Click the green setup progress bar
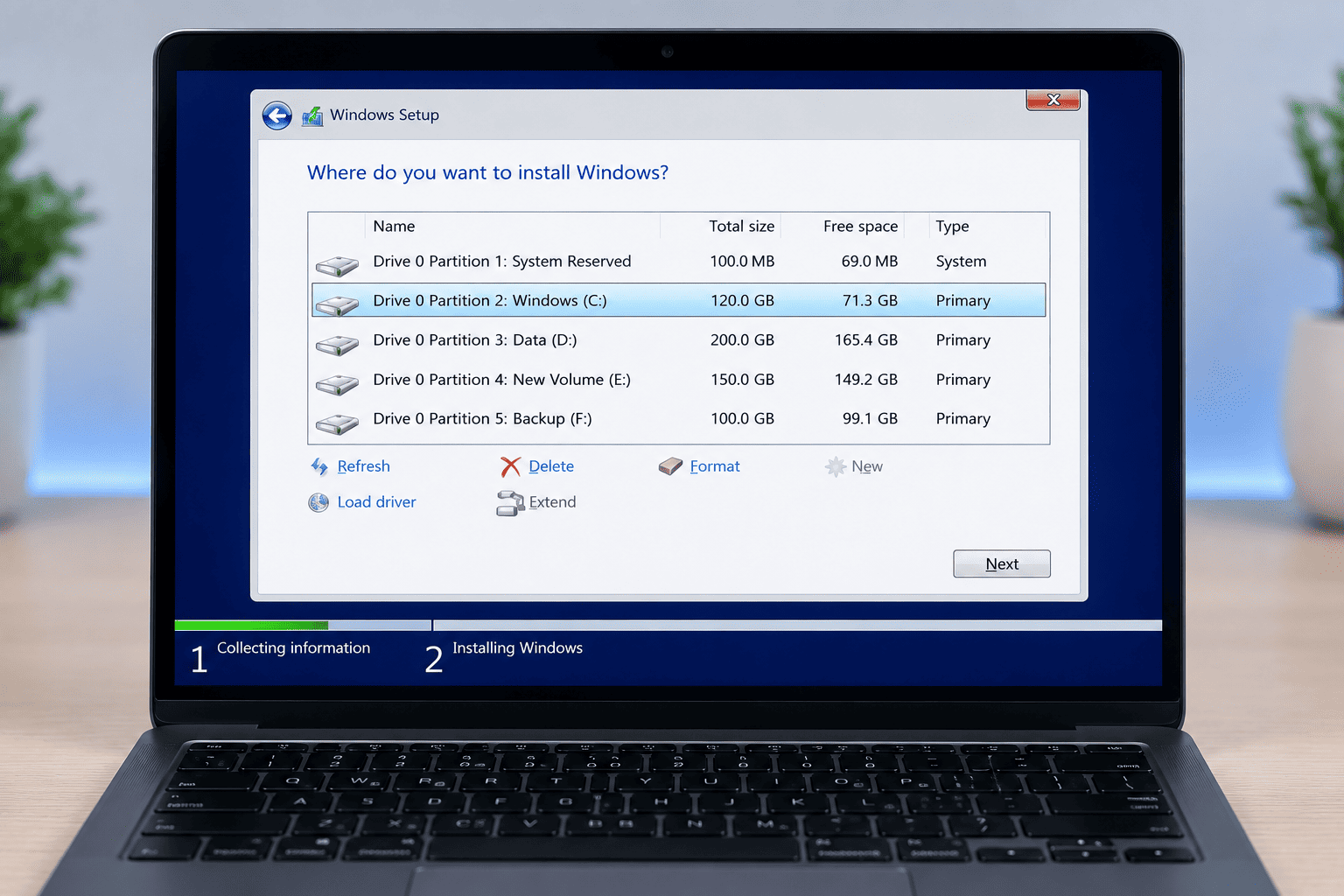 (x=251, y=626)
